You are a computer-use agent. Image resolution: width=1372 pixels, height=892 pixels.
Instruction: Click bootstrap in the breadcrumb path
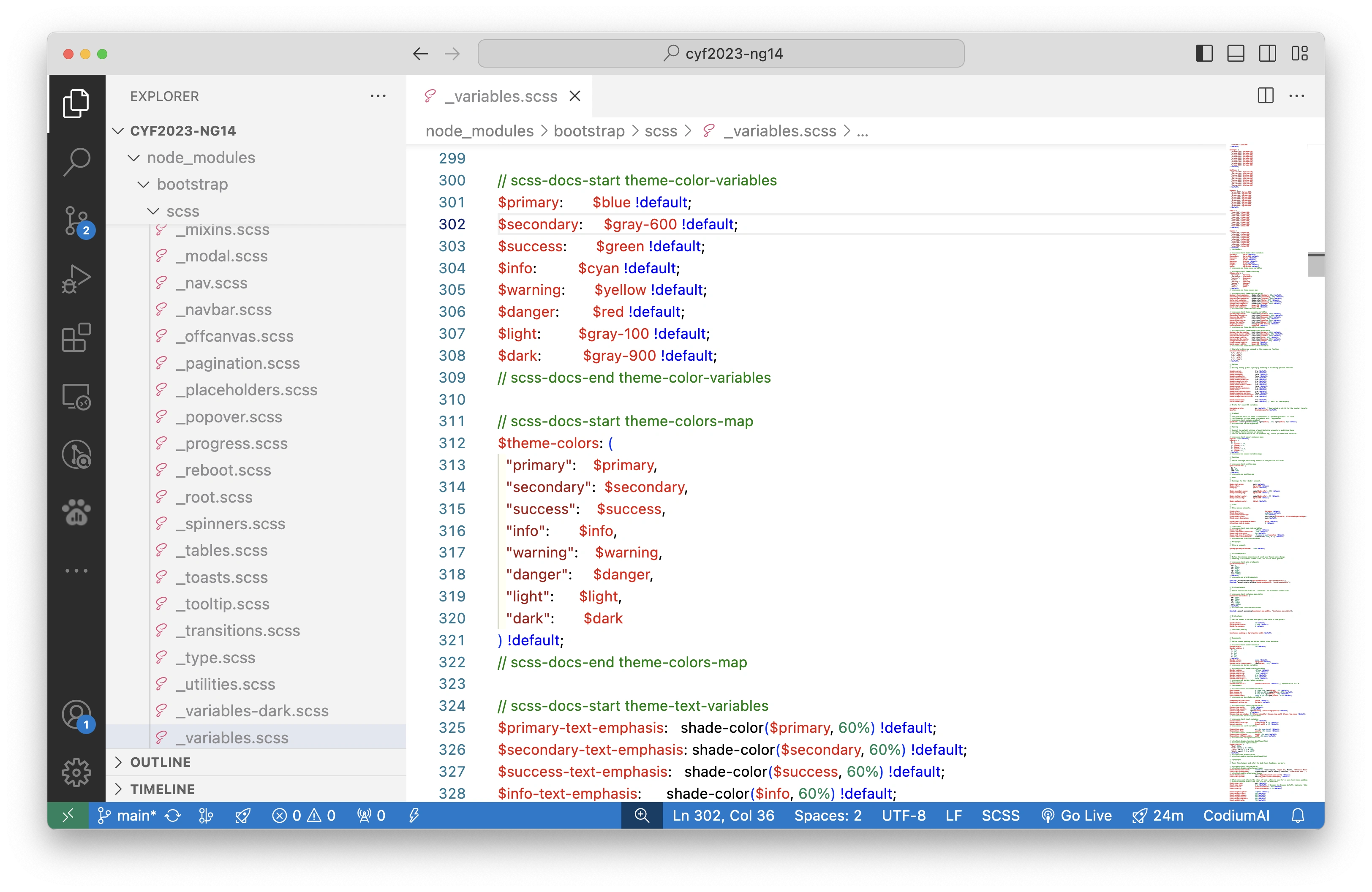click(x=588, y=131)
